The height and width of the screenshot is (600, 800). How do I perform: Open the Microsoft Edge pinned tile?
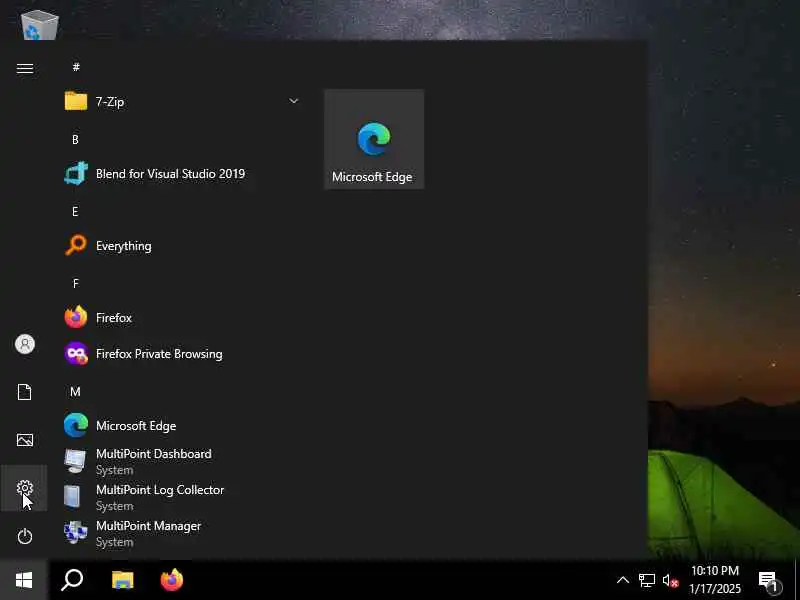pos(374,139)
